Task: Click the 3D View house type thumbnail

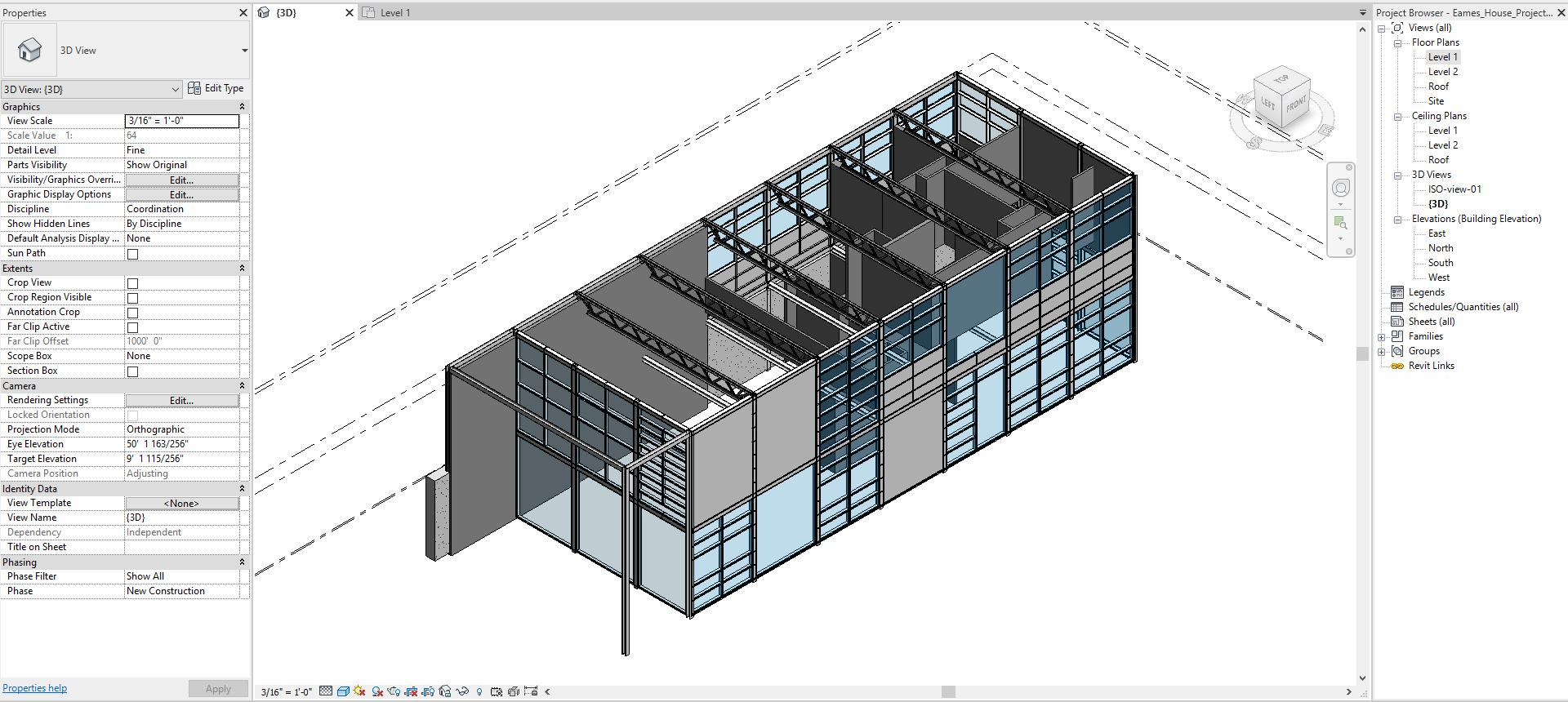Action: 30,50
